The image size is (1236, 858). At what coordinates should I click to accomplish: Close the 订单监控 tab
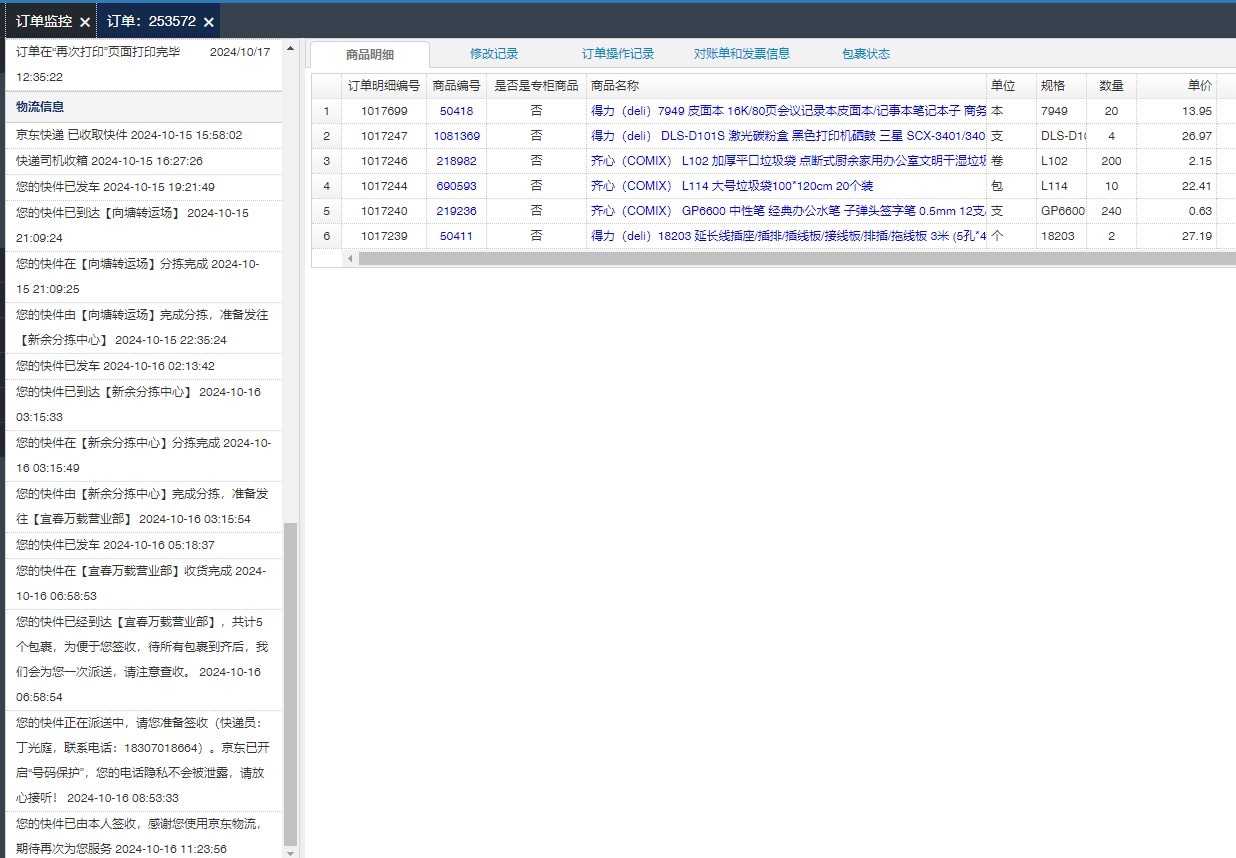pyautogui.click(x=85, y=22)
